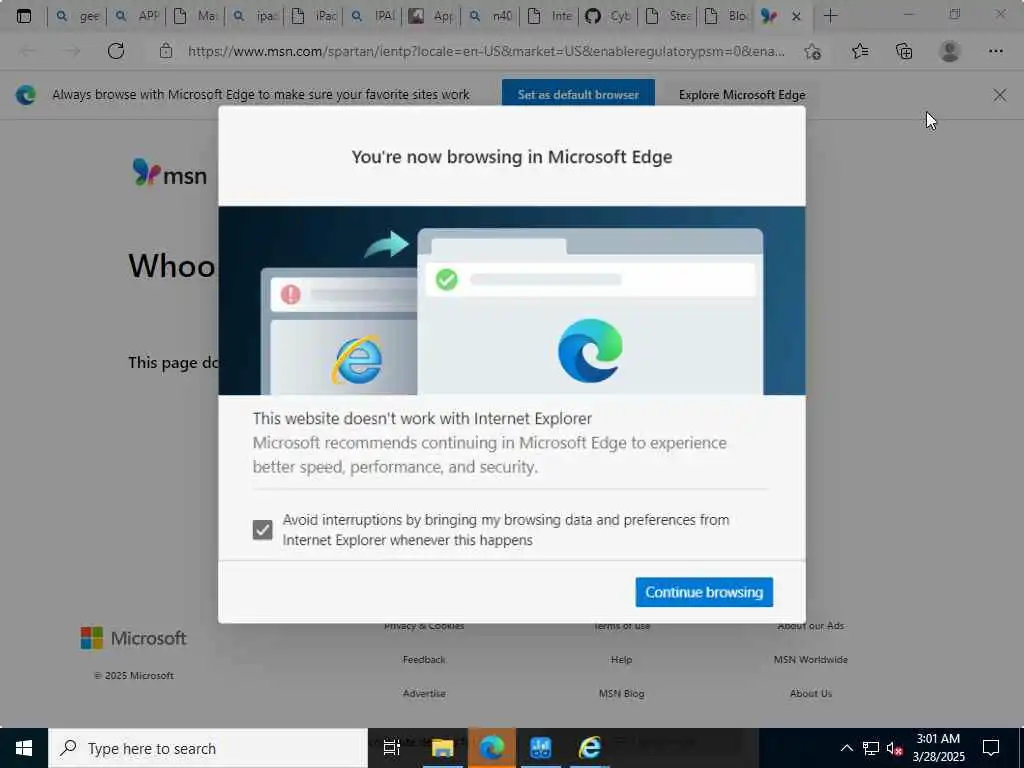Switch to the 'n40' search tab

tap(490, 16)
